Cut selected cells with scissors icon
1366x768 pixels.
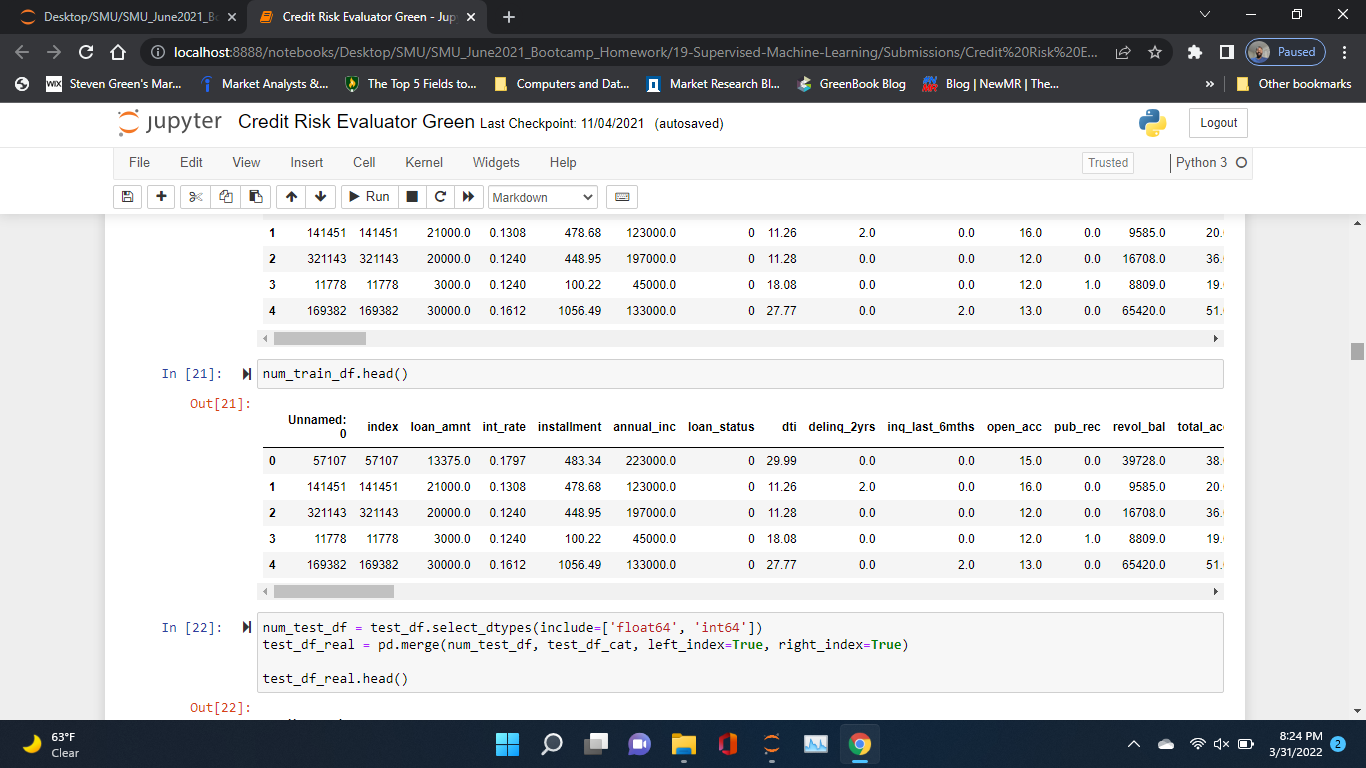195,197
